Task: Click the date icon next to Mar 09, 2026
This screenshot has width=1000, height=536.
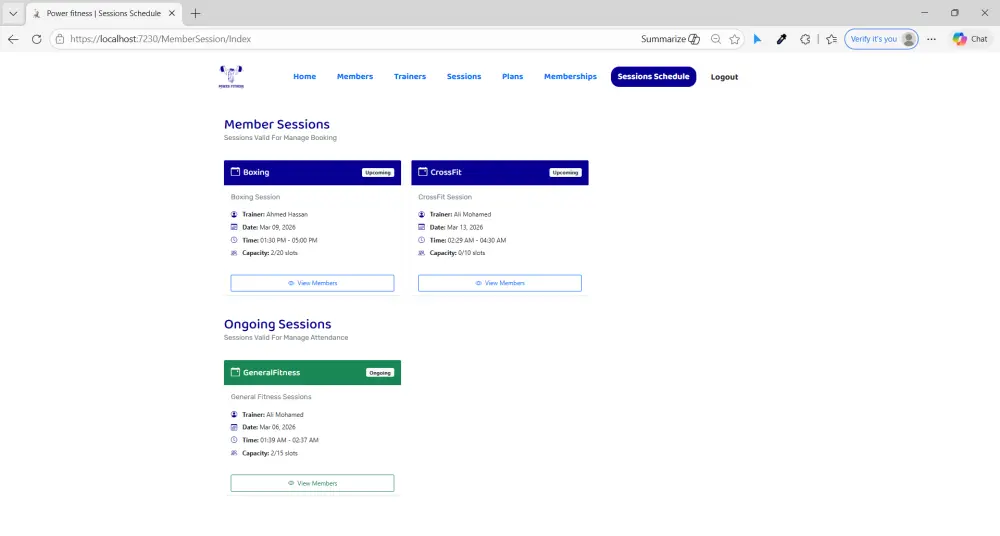Action: 234,227
